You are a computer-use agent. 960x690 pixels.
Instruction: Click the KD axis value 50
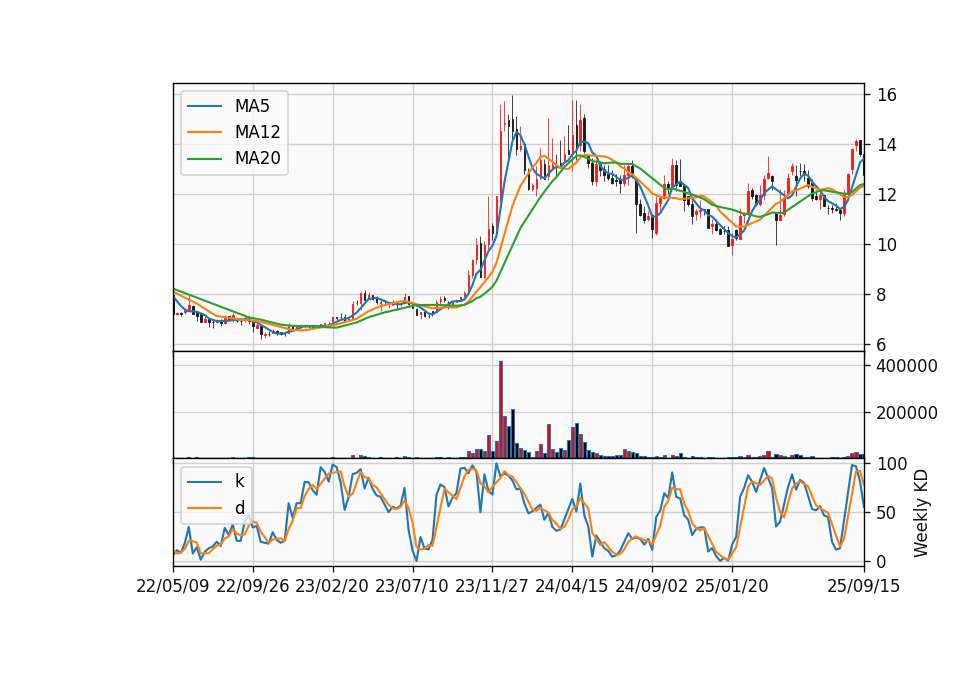click(x=887, y=512)
